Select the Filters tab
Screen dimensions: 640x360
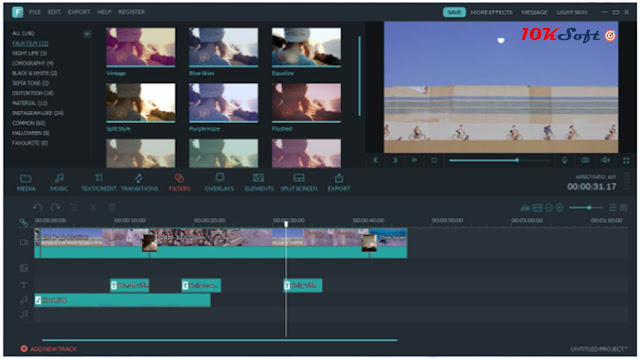(179, 182)
